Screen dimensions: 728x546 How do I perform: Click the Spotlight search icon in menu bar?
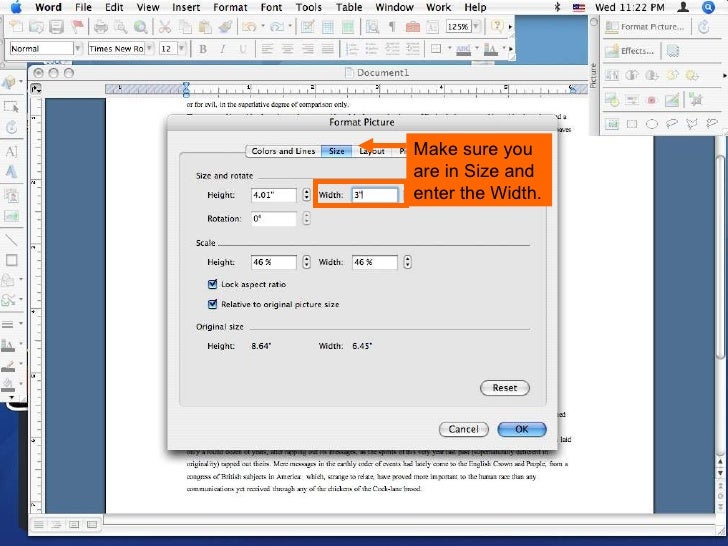(x=708, y=7)
